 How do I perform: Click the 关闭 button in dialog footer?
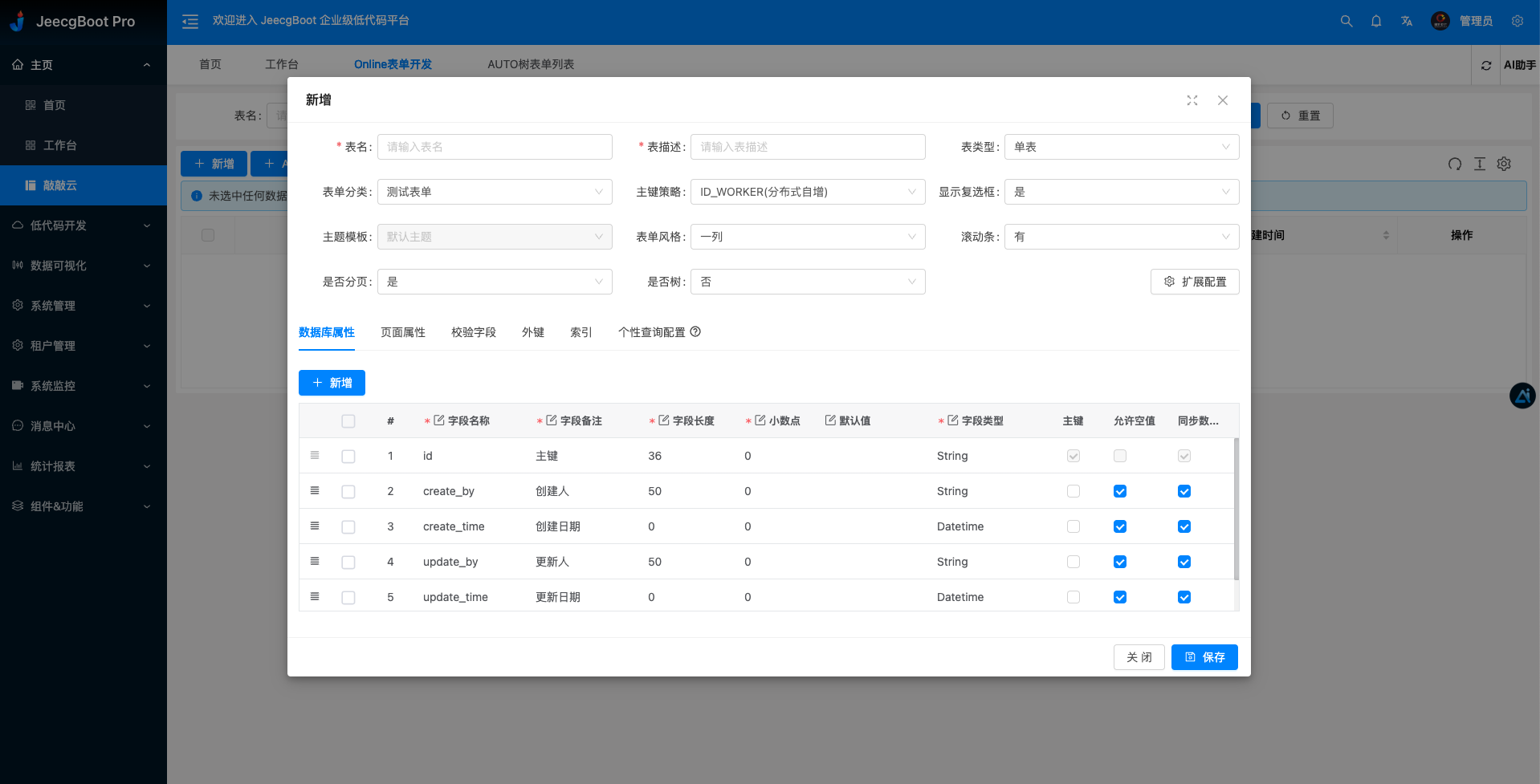(x=1139, y=657)
